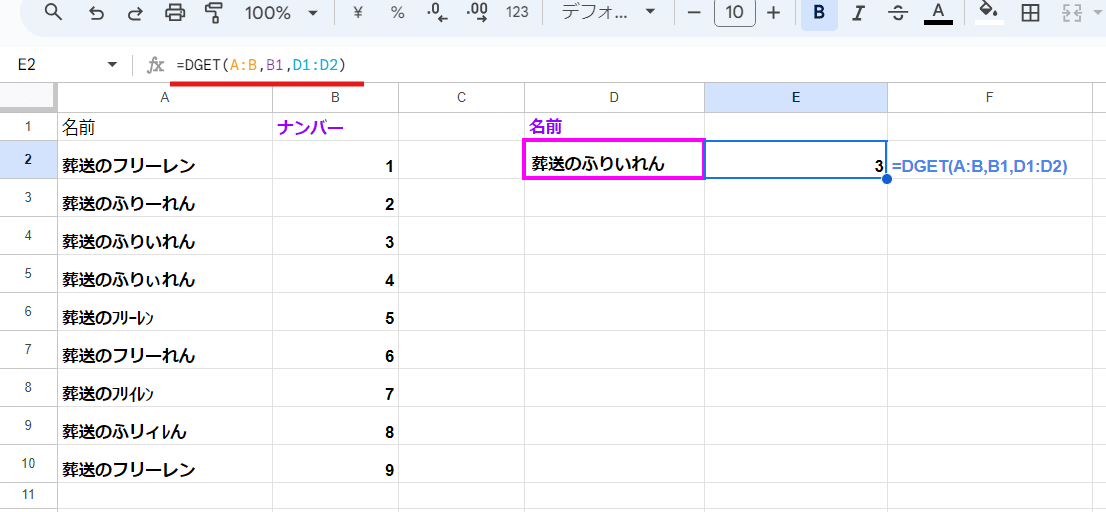This screenshot has height=512, width=1106.
Task: Toggle strikethrough formatting
Action: [x=898, y=12]
